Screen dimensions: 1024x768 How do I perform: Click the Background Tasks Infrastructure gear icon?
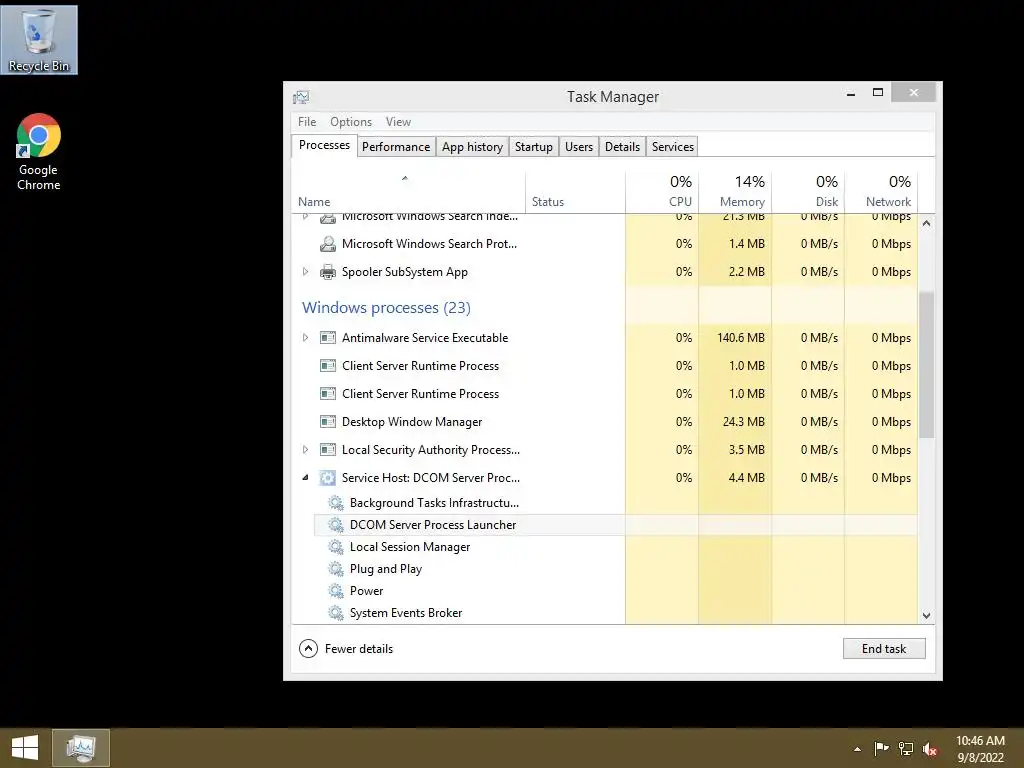pos(336,503)
